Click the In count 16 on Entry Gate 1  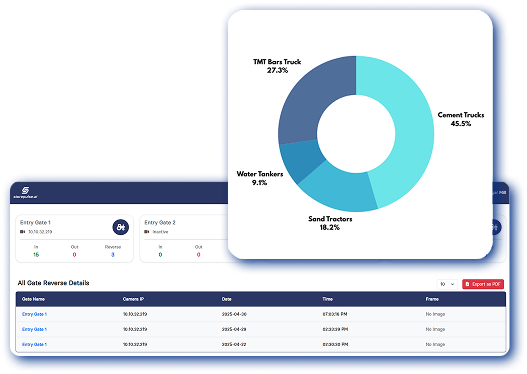(x=36, y=255)
